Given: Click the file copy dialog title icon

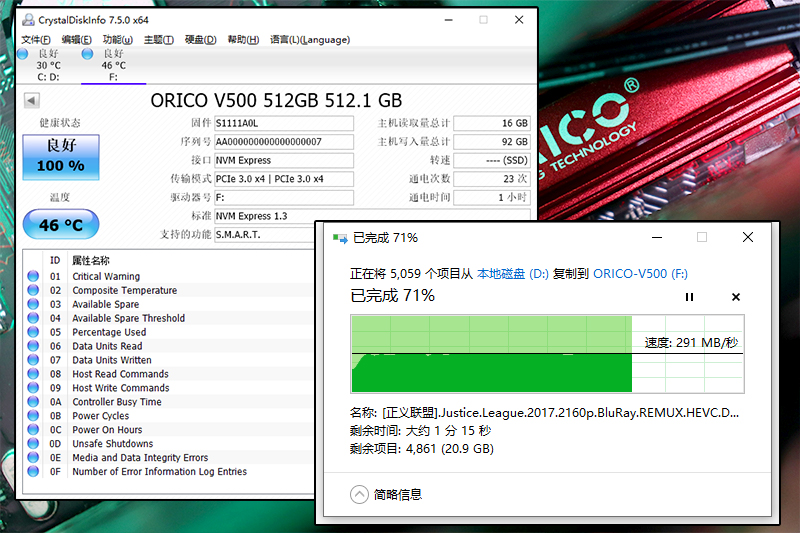Looking at the screenshot, I should tap(340, 238).
